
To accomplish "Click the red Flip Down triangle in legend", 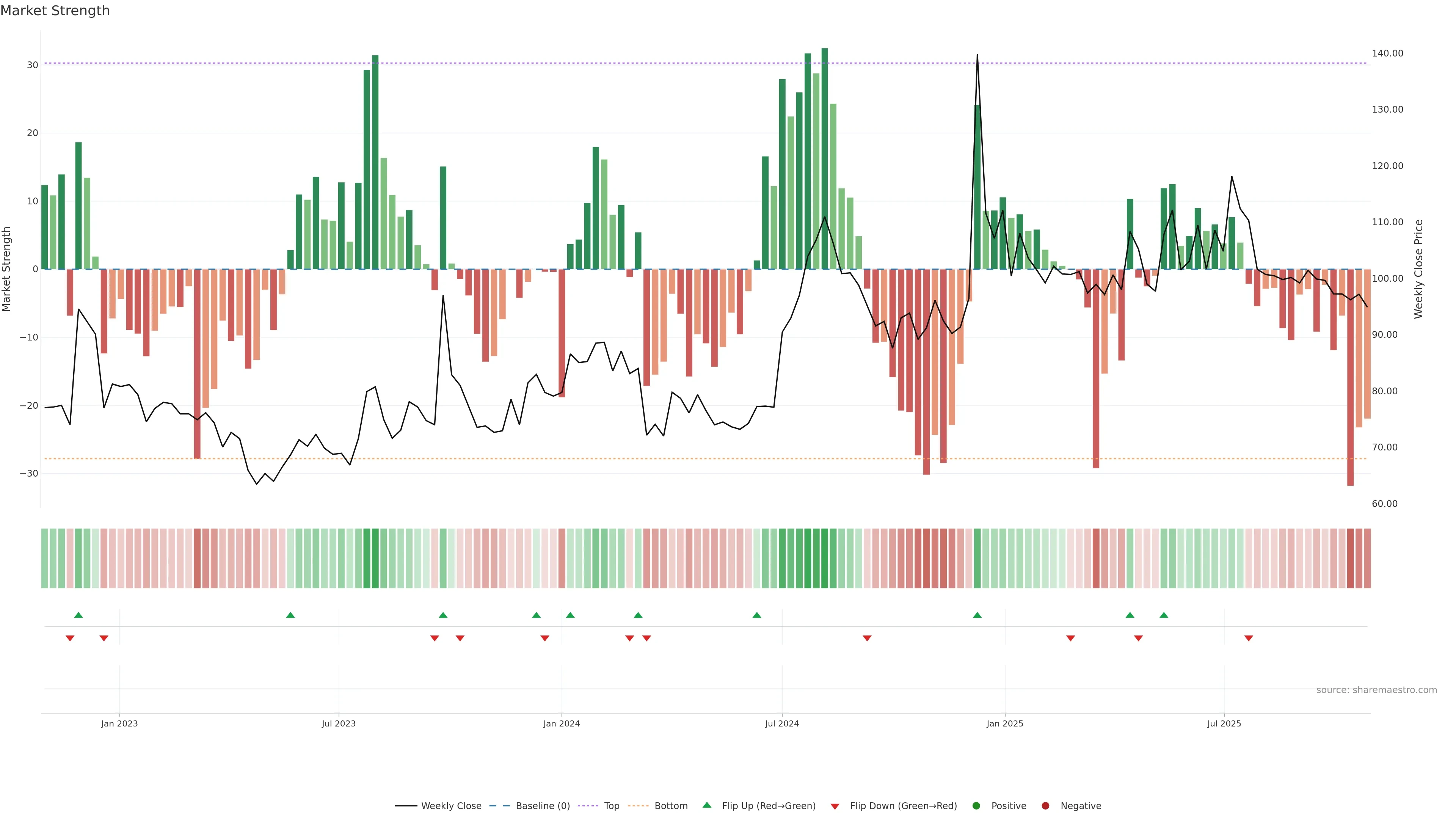I will (835, 806).
